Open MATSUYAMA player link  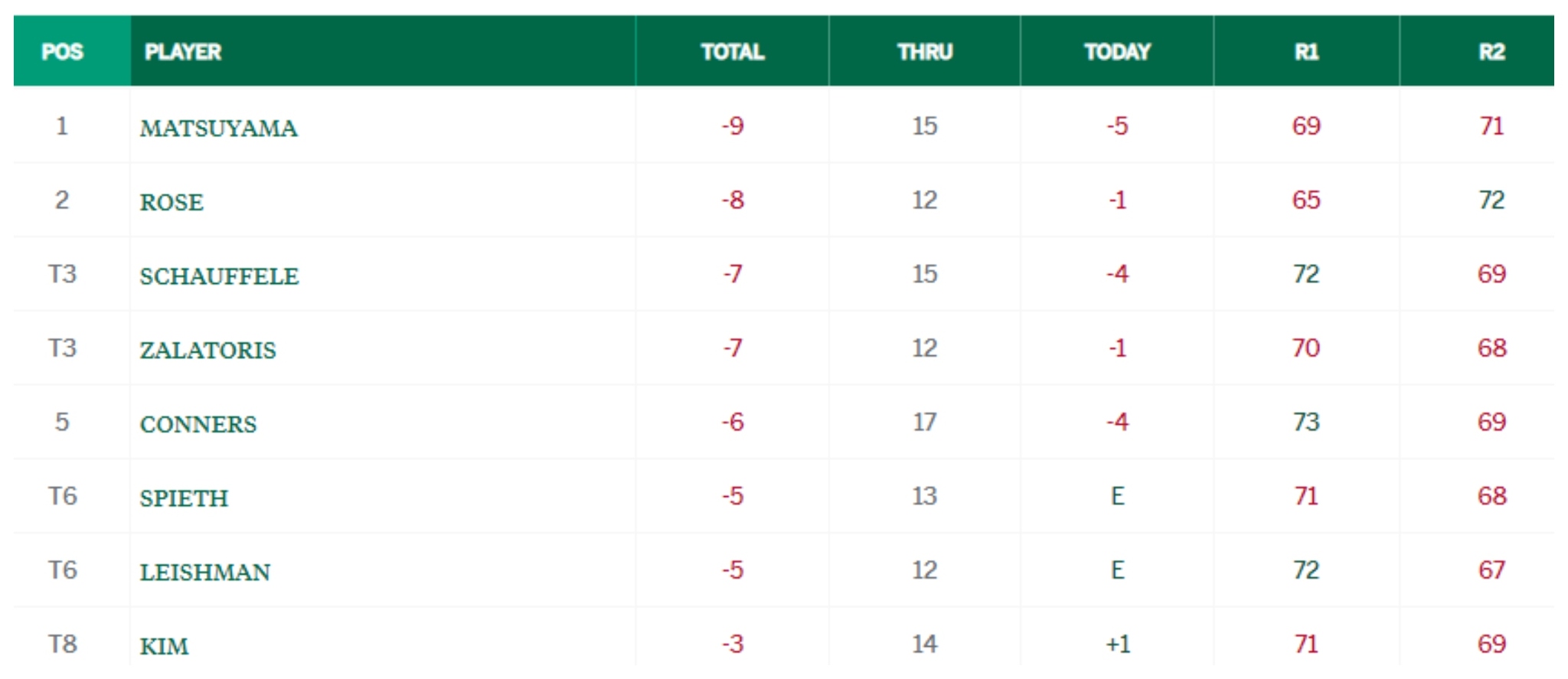[219, 128]
